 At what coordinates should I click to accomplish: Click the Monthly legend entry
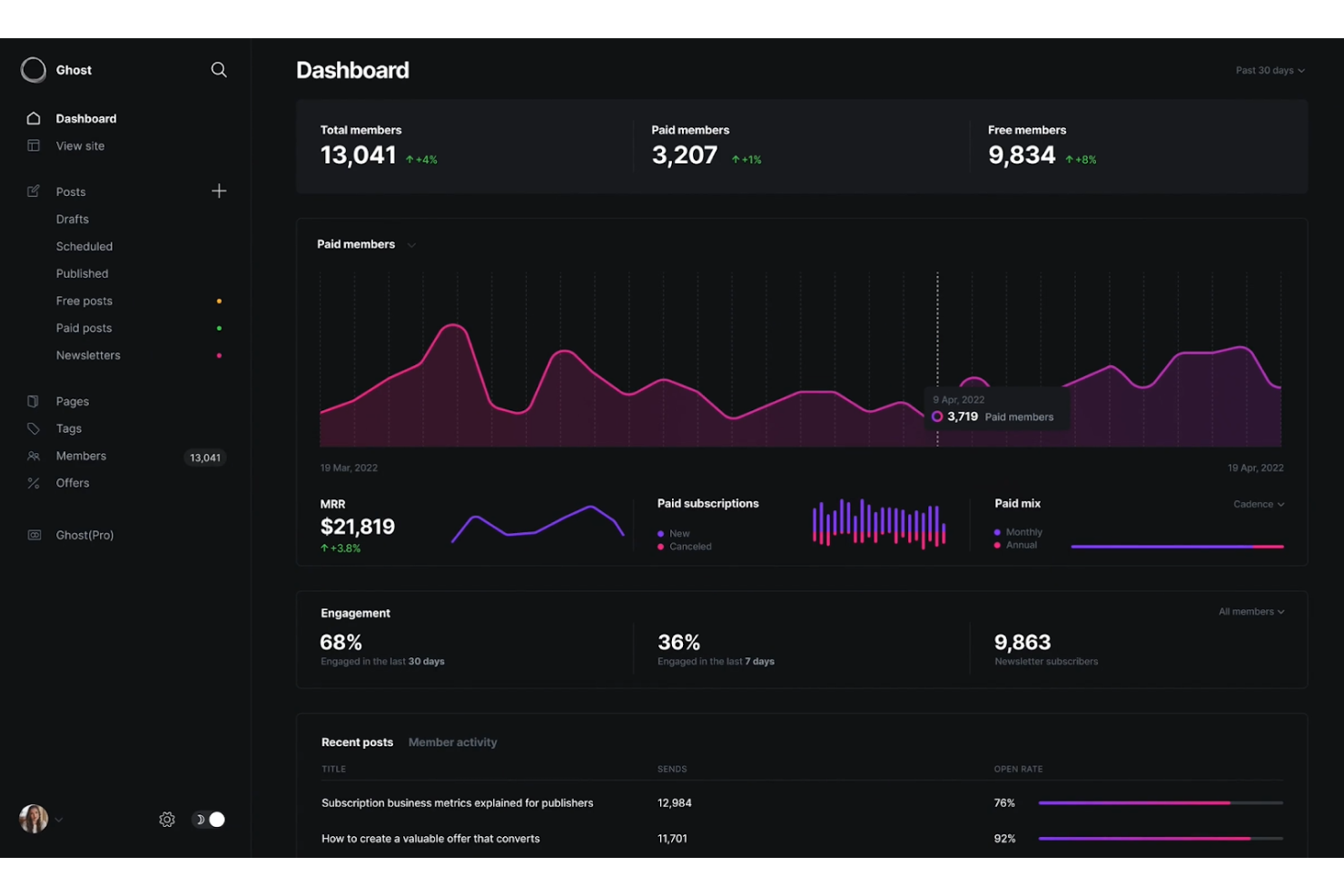click(1018, 532)
